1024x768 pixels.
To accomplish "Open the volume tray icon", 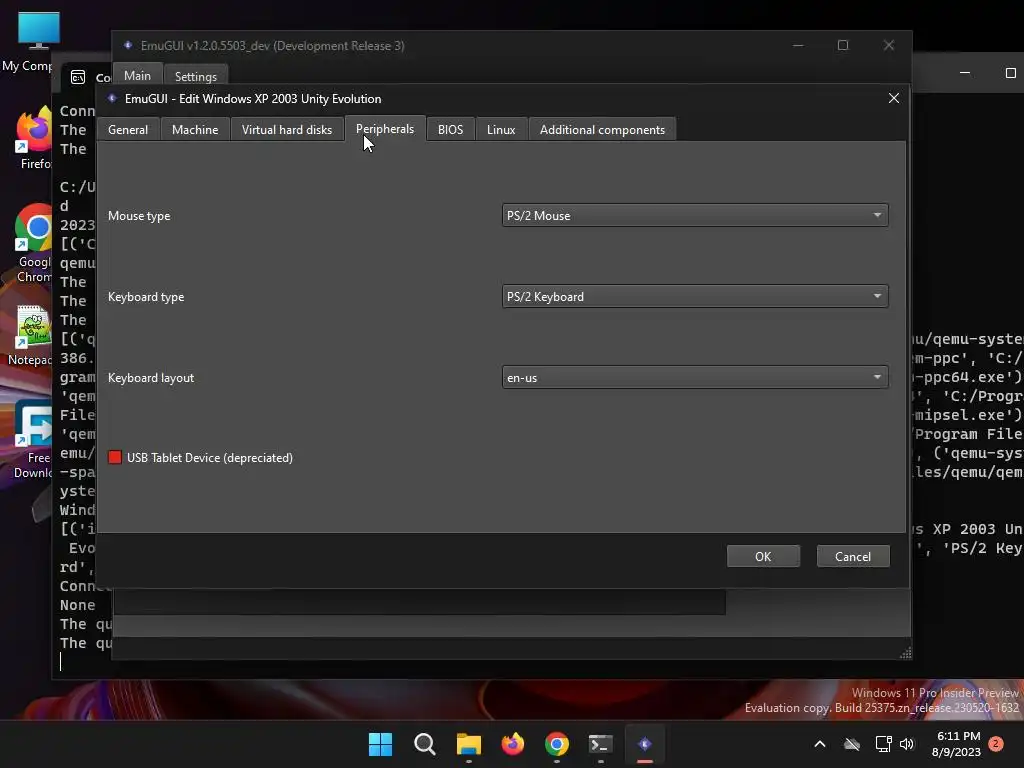I will pos(907,744).
